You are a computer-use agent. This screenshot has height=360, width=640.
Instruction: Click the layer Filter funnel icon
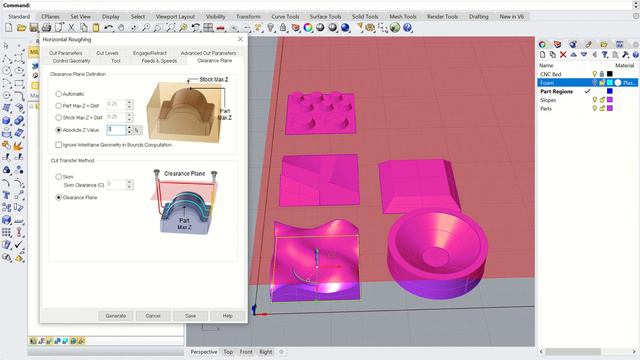pos(605,55)
